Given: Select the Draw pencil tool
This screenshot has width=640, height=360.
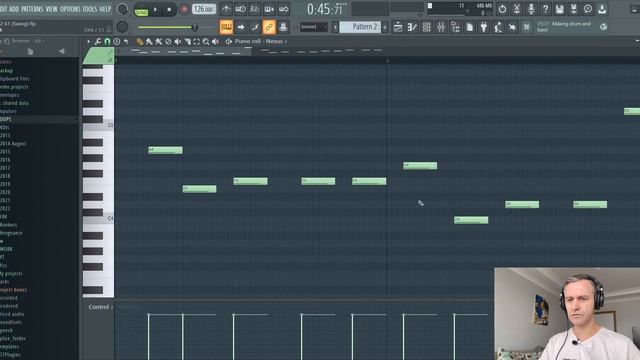Looking at the screenshot, I should point(140,42).
